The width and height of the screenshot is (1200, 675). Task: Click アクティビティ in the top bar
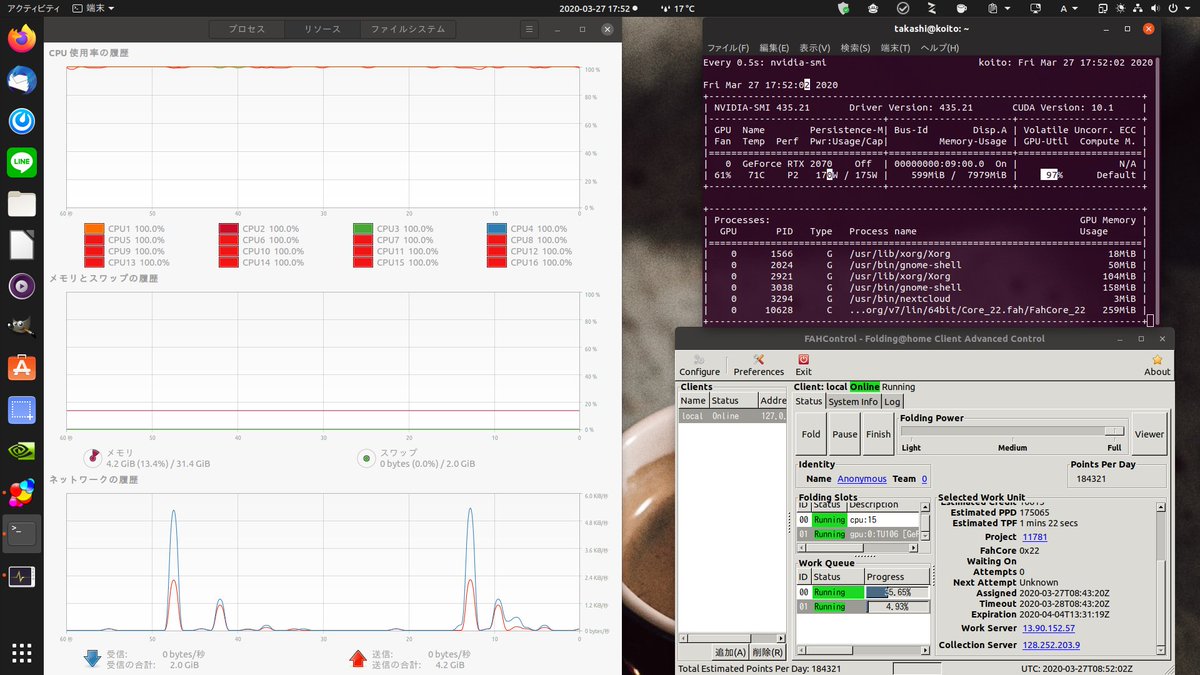(x=31, y=8)
